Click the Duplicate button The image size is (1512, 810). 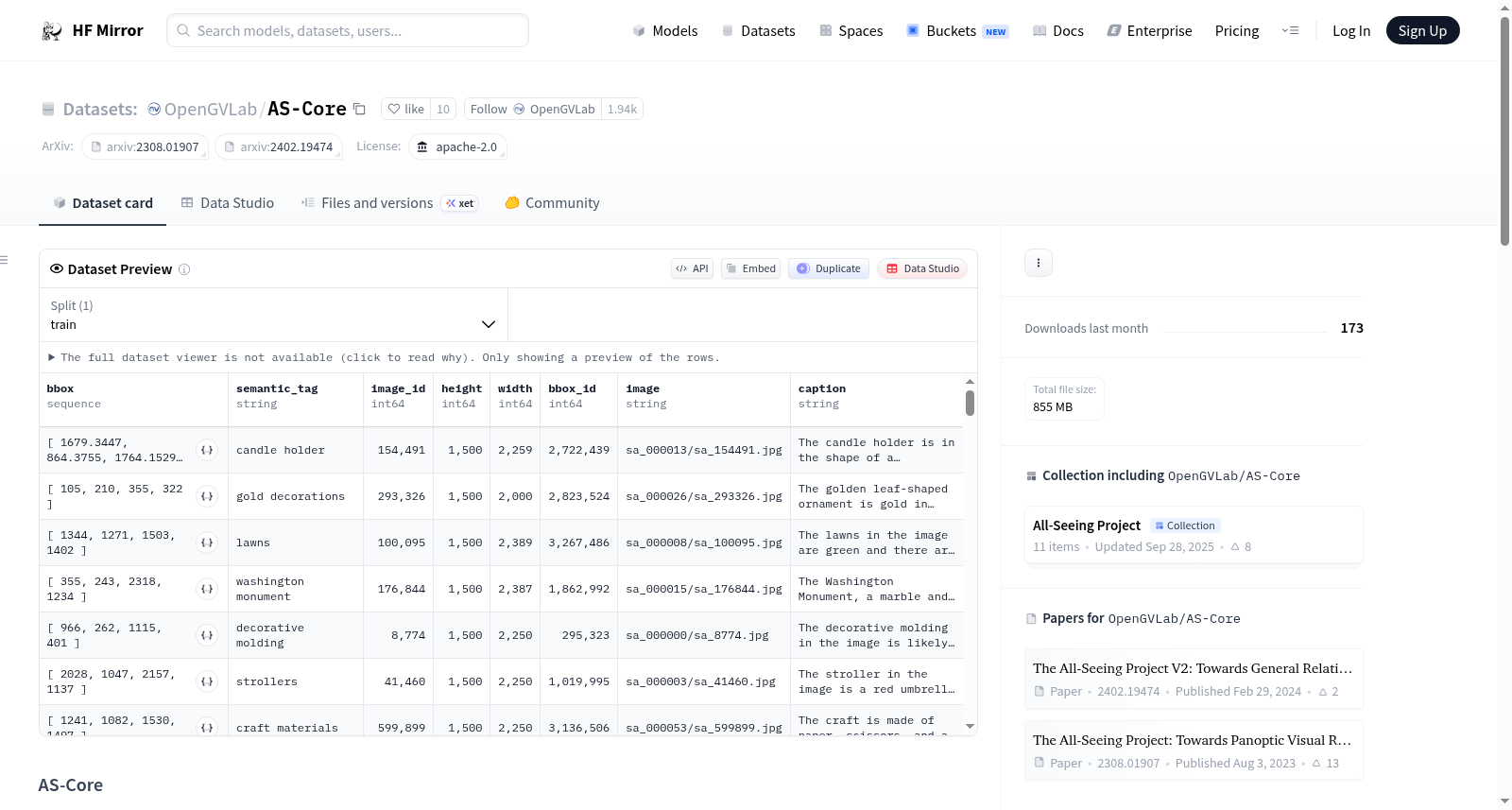click(x=829, y=268)
